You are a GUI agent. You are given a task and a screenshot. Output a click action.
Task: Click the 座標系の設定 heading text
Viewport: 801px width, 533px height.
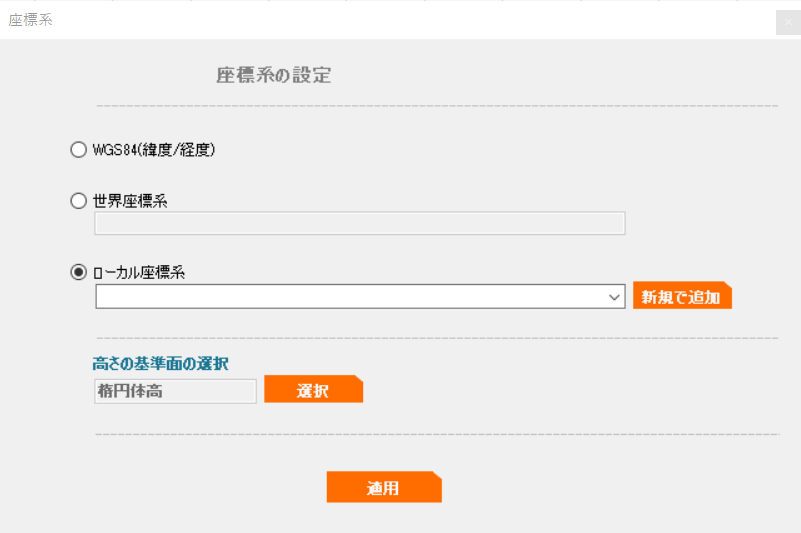274,76
